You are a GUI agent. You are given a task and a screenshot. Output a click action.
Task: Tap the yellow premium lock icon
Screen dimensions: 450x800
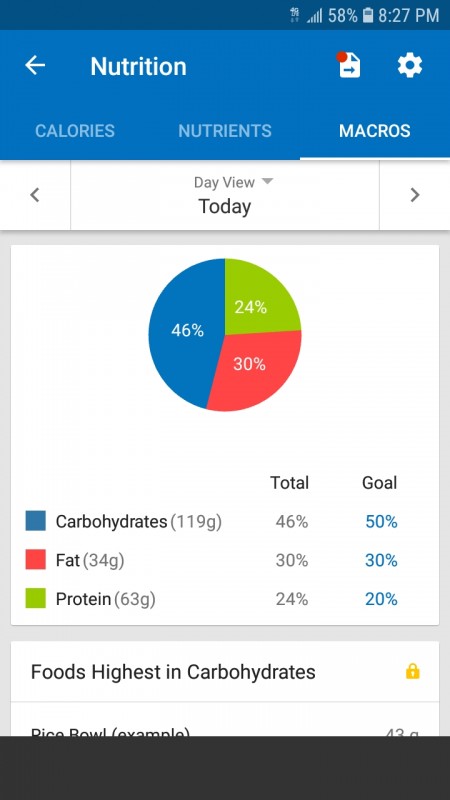click(x=412, y=672)
